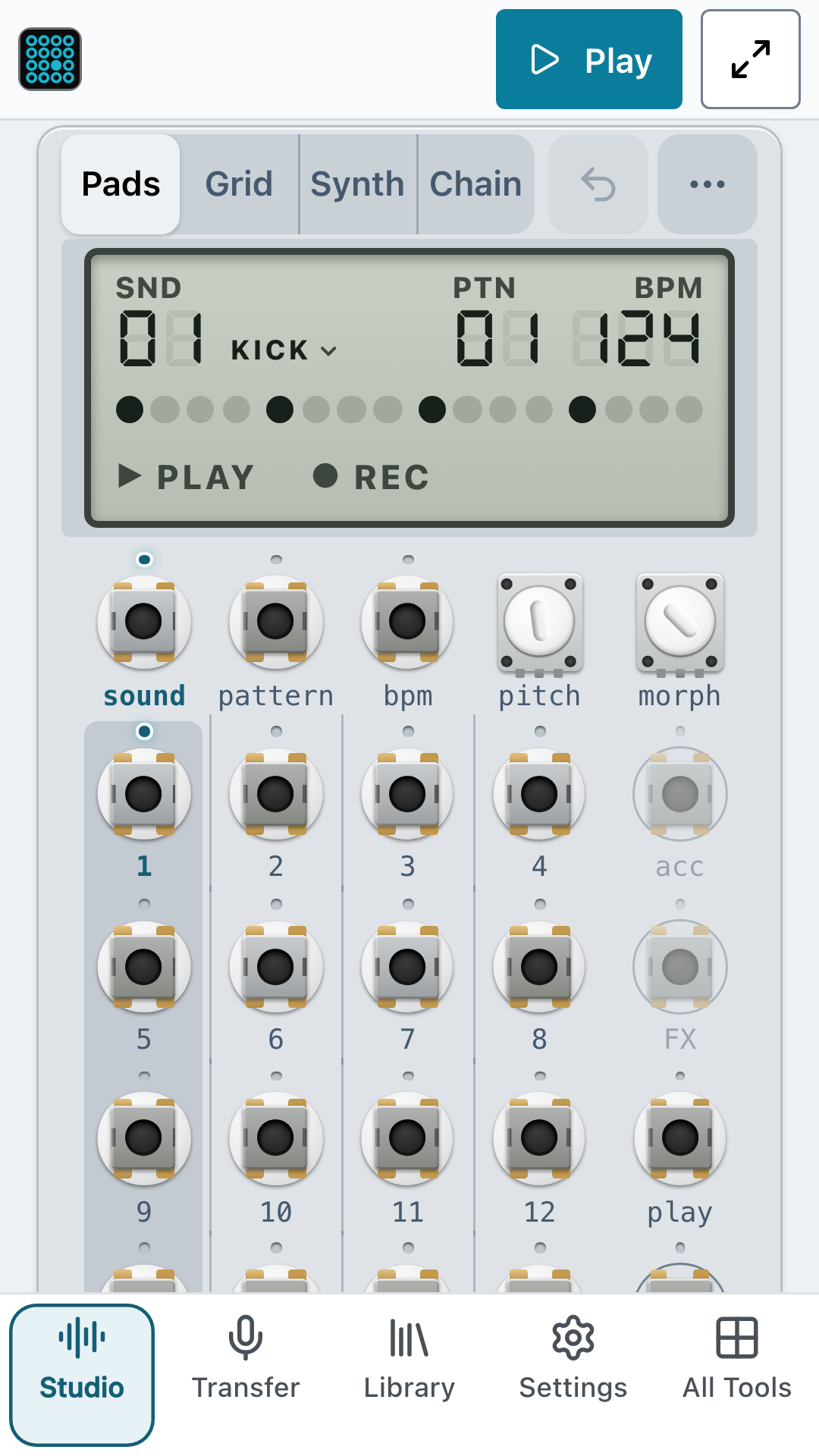Toggle the thirteenth sequencer step dot
The image size is (819, 1456).
pyautogui.click(x=582, y=409)
